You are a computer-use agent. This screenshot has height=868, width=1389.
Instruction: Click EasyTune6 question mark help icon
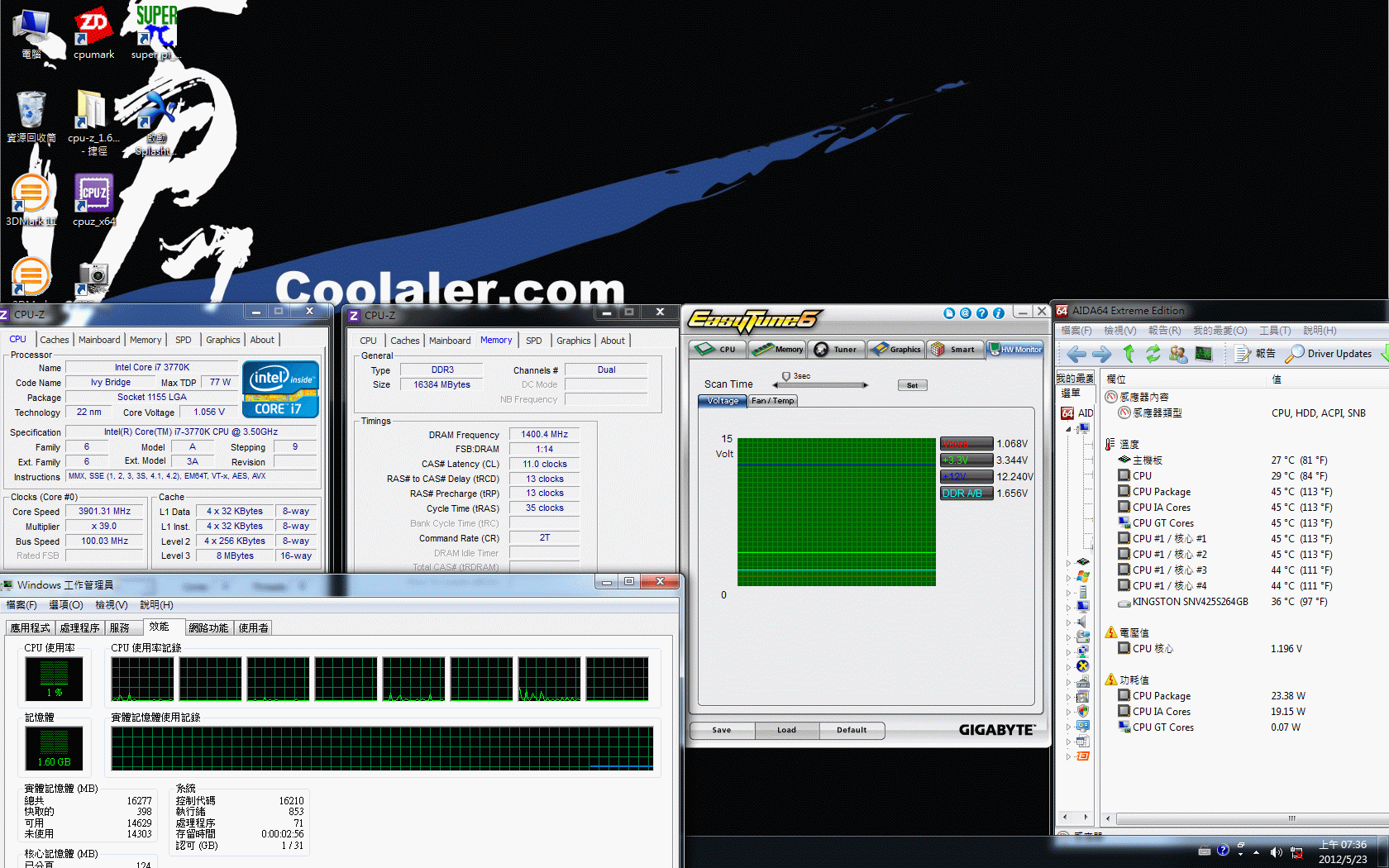click(981, 313)
